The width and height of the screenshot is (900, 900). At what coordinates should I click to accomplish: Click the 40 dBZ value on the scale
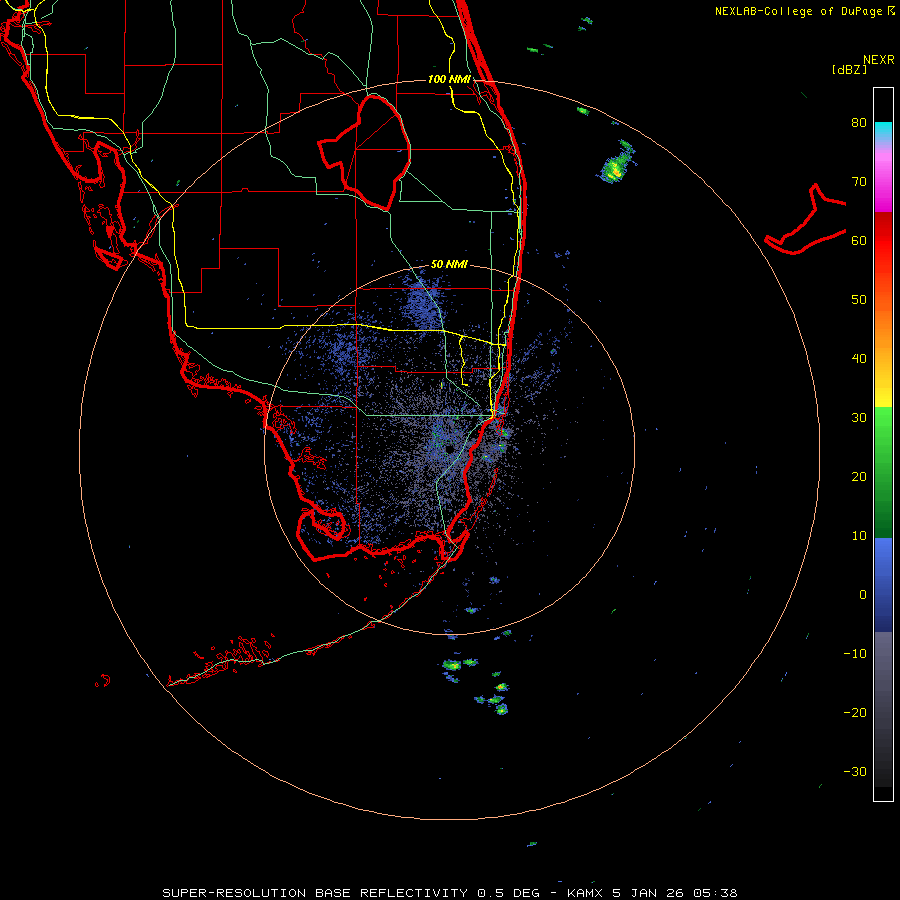tap(859, 359)
